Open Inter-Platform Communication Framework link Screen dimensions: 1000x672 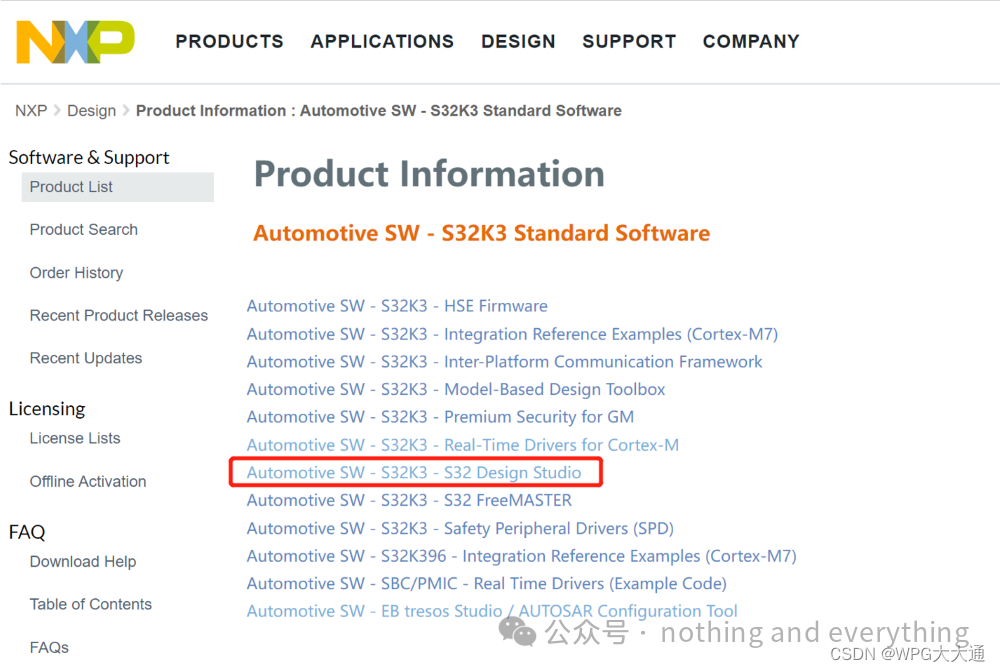point(504,362)
